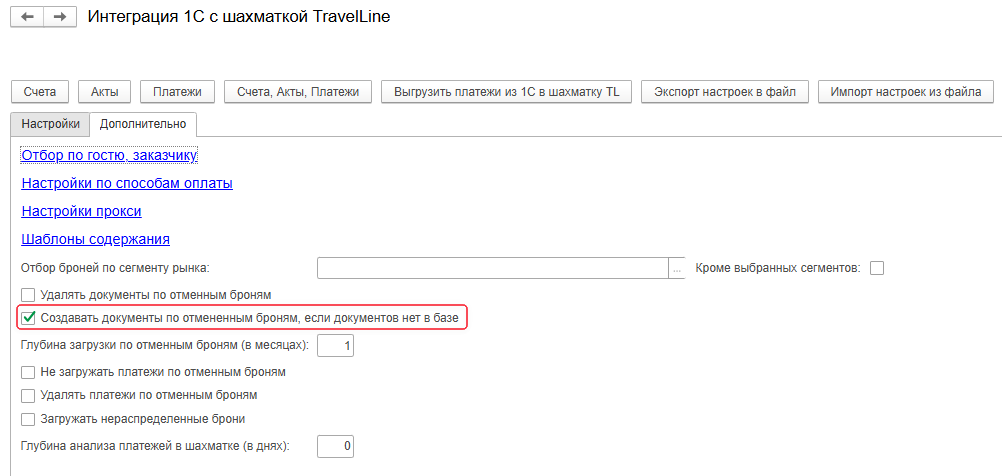Click Выгрузить платежи из 1С в шахматку TL
Image resolution: width=1002 pixels, height=476 pixels.
pos(507,92)
